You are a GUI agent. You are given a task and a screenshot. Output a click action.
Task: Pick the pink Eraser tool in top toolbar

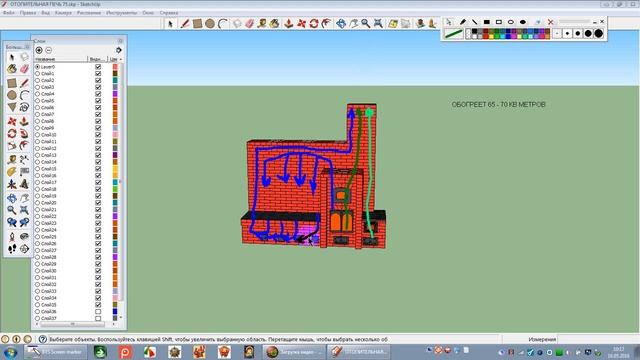[x=249, y=24]
